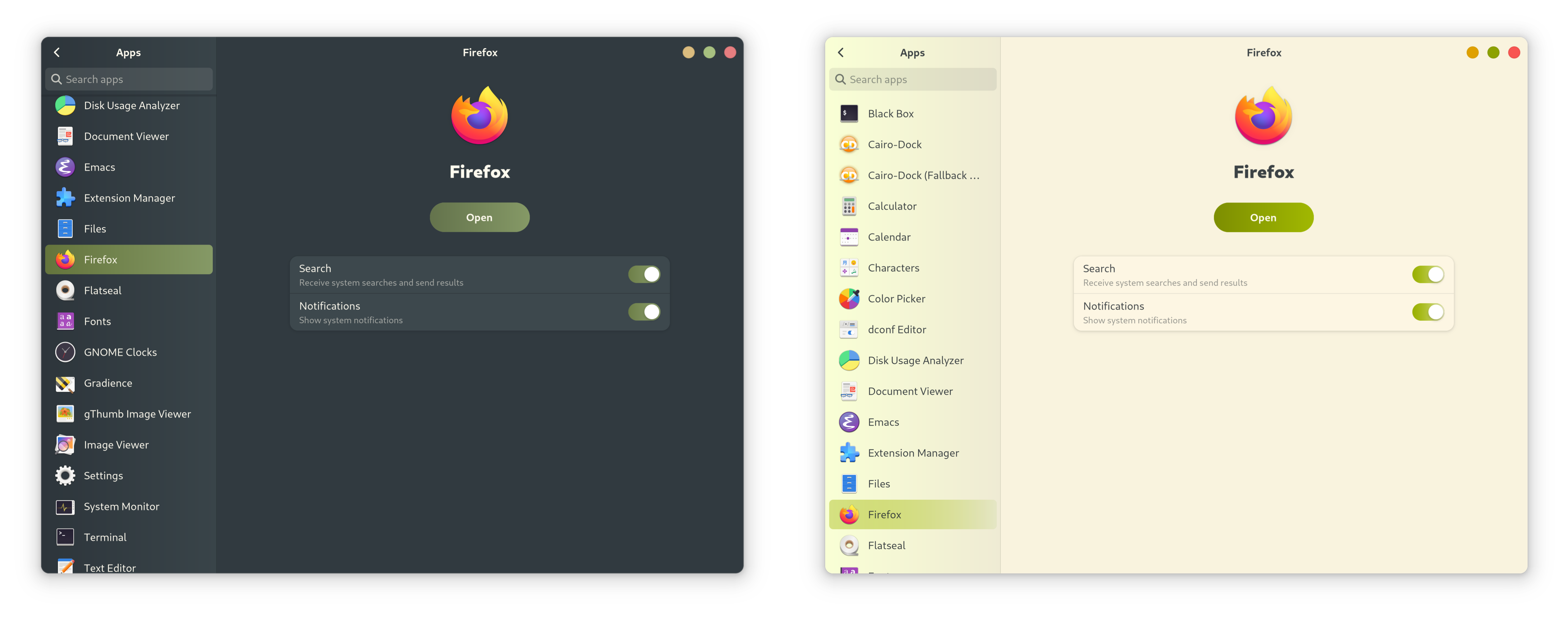1568x618 pixels.
Task: Select Firefox row in light sidebar
Action: point(913,514)
